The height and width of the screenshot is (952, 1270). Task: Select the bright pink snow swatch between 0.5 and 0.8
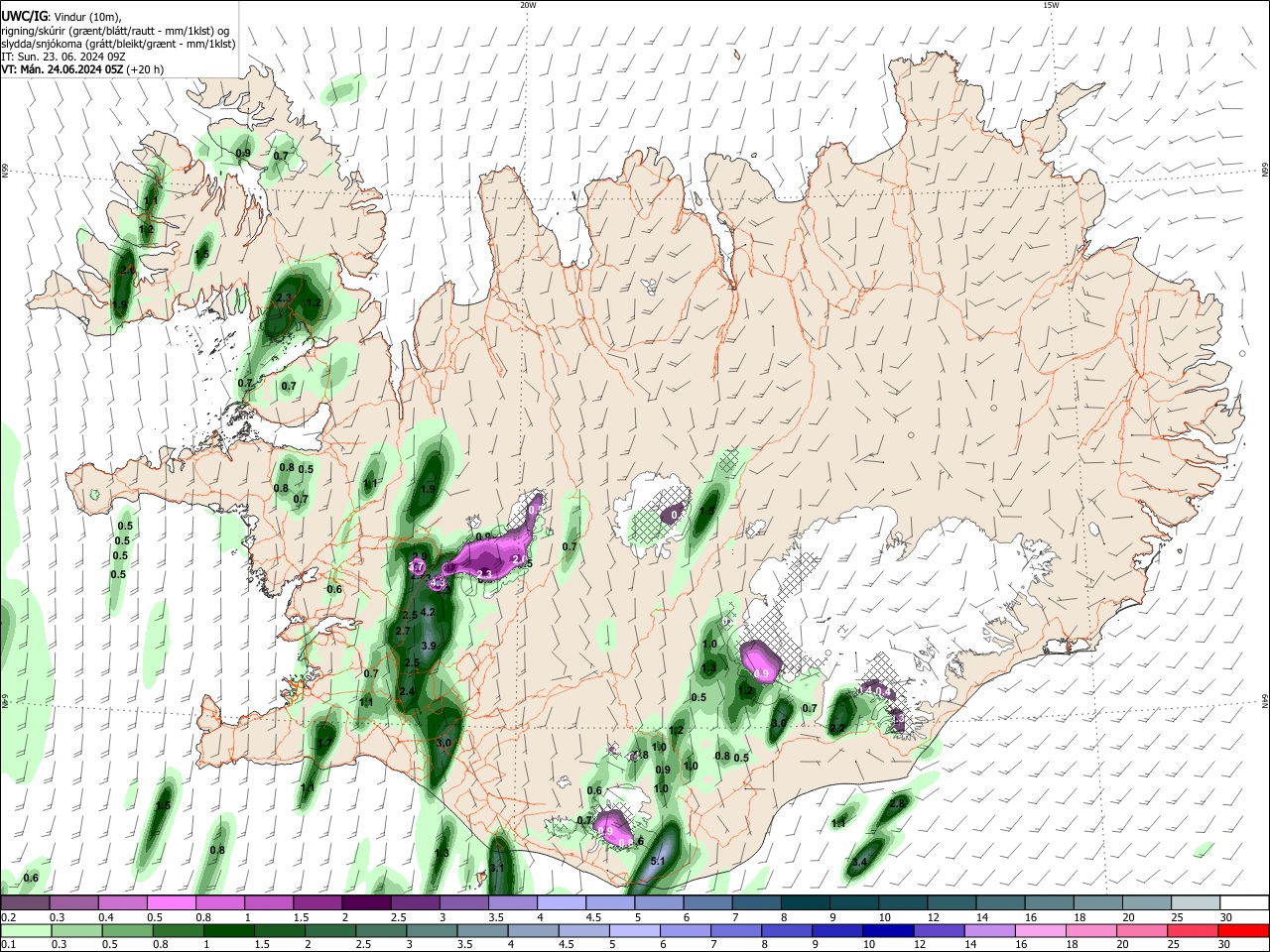[x=171, y=902]
